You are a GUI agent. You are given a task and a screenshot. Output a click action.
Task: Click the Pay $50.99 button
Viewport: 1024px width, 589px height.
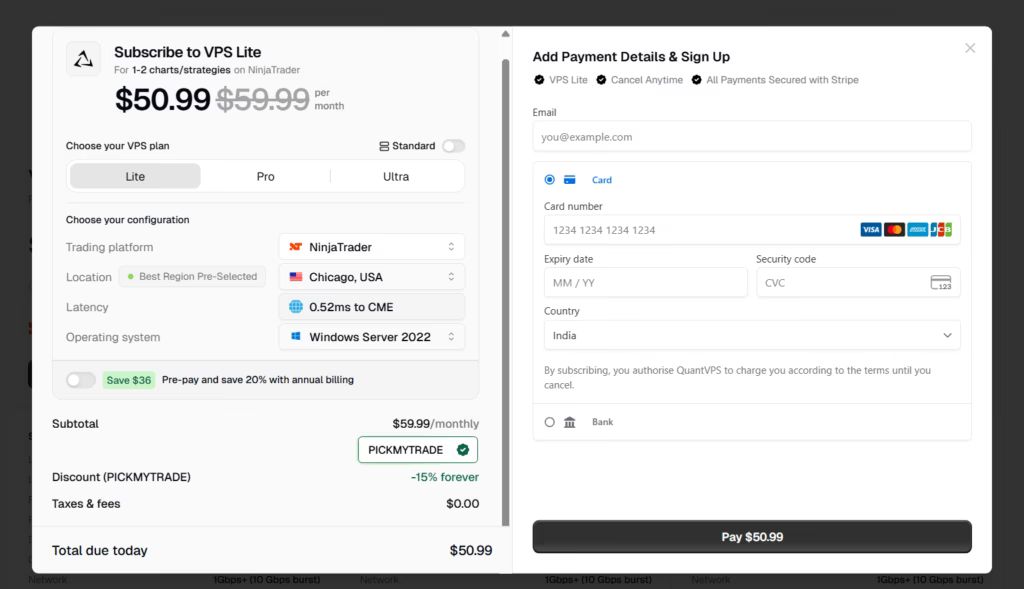(751, 536)
